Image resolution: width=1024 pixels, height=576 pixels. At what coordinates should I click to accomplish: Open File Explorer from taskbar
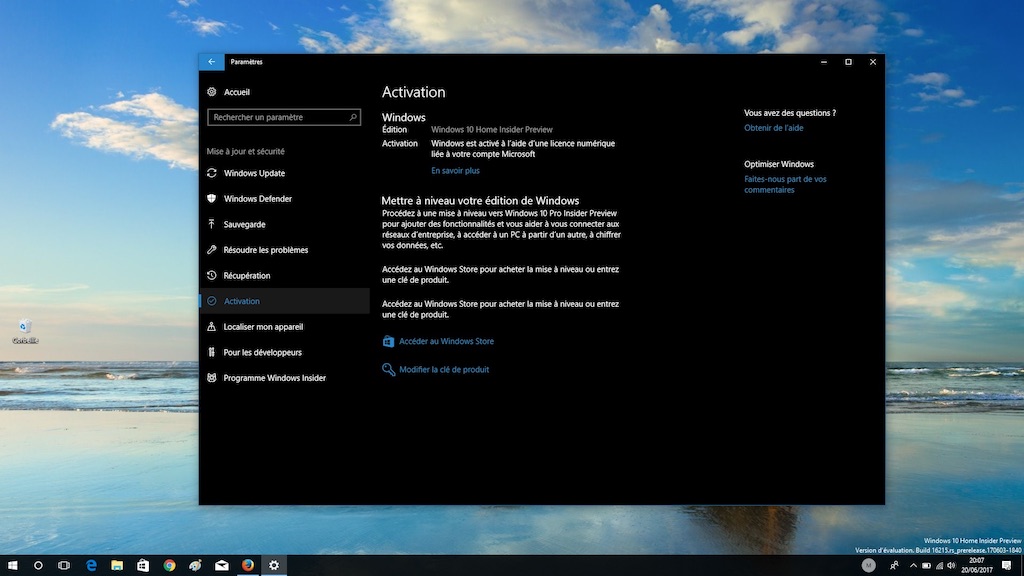click(x=117, y=566)
